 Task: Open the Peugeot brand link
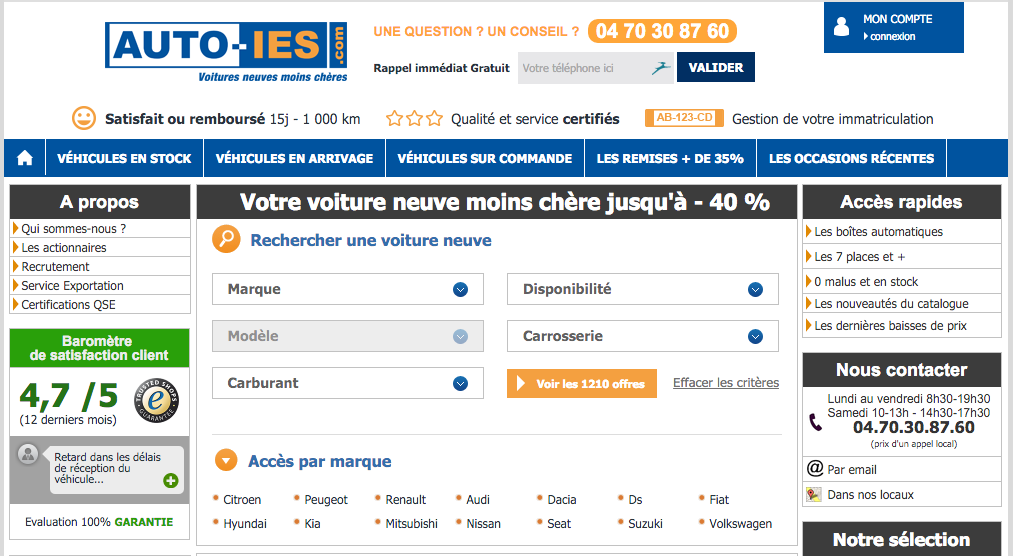[x=326, y=499]
